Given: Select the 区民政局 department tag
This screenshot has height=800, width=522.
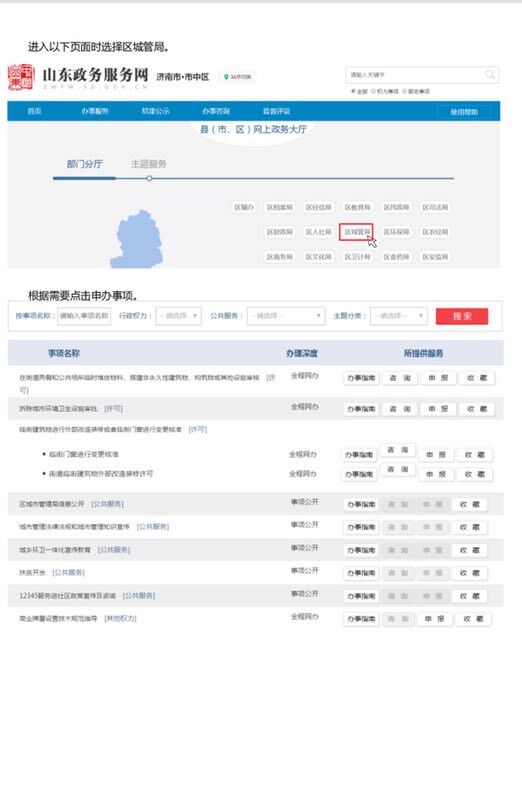Looking at the screenshot, I should (x=396, y=207).
